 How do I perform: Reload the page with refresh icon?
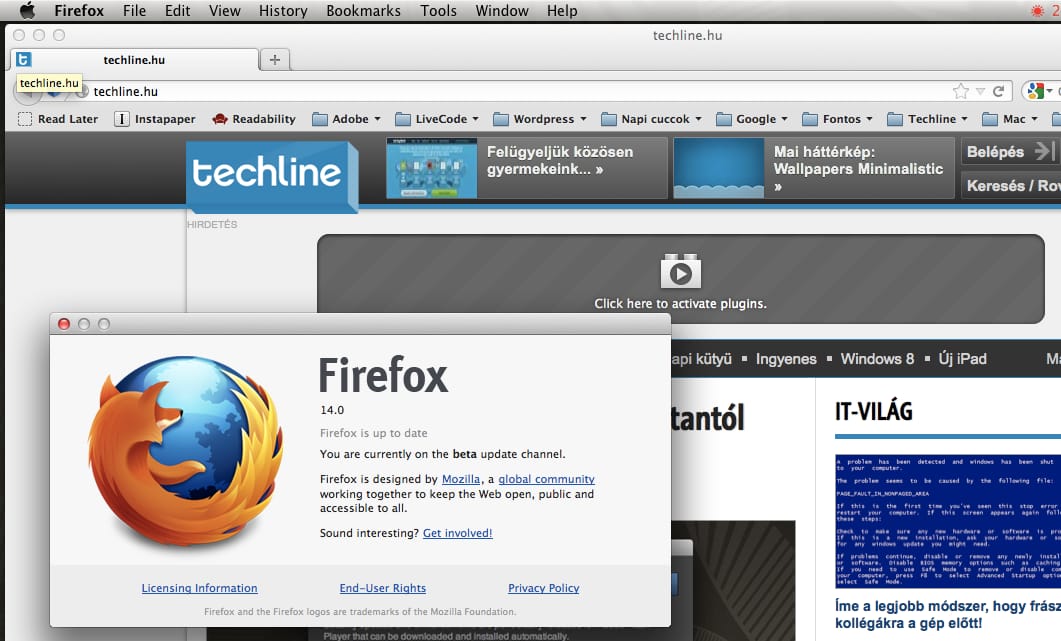[999, 91]
